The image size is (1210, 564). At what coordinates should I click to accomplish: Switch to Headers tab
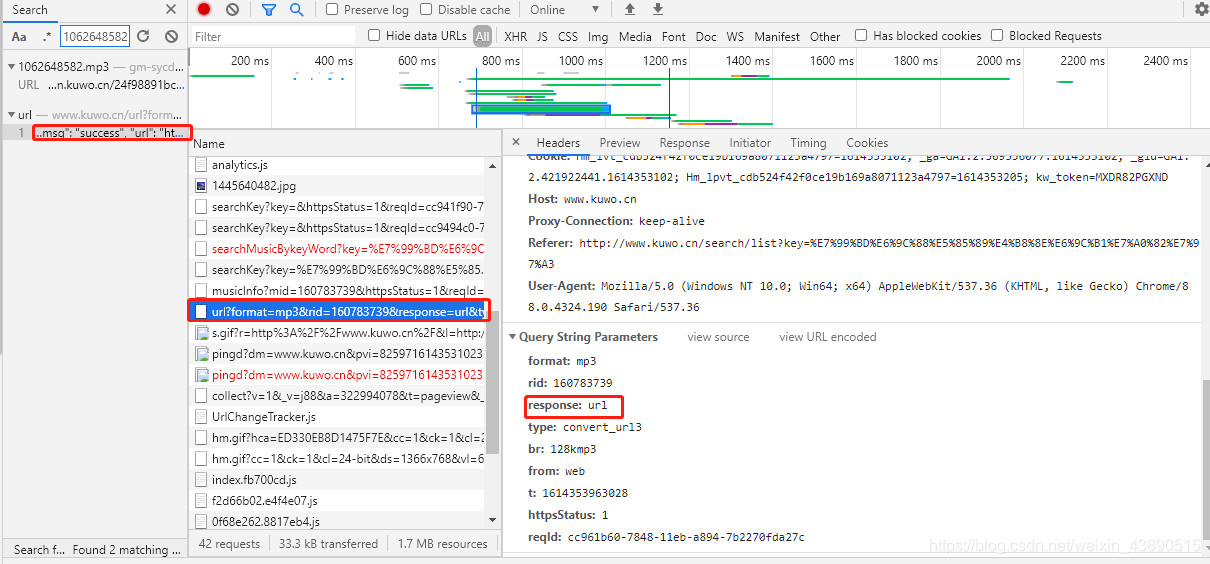(558, 143)
